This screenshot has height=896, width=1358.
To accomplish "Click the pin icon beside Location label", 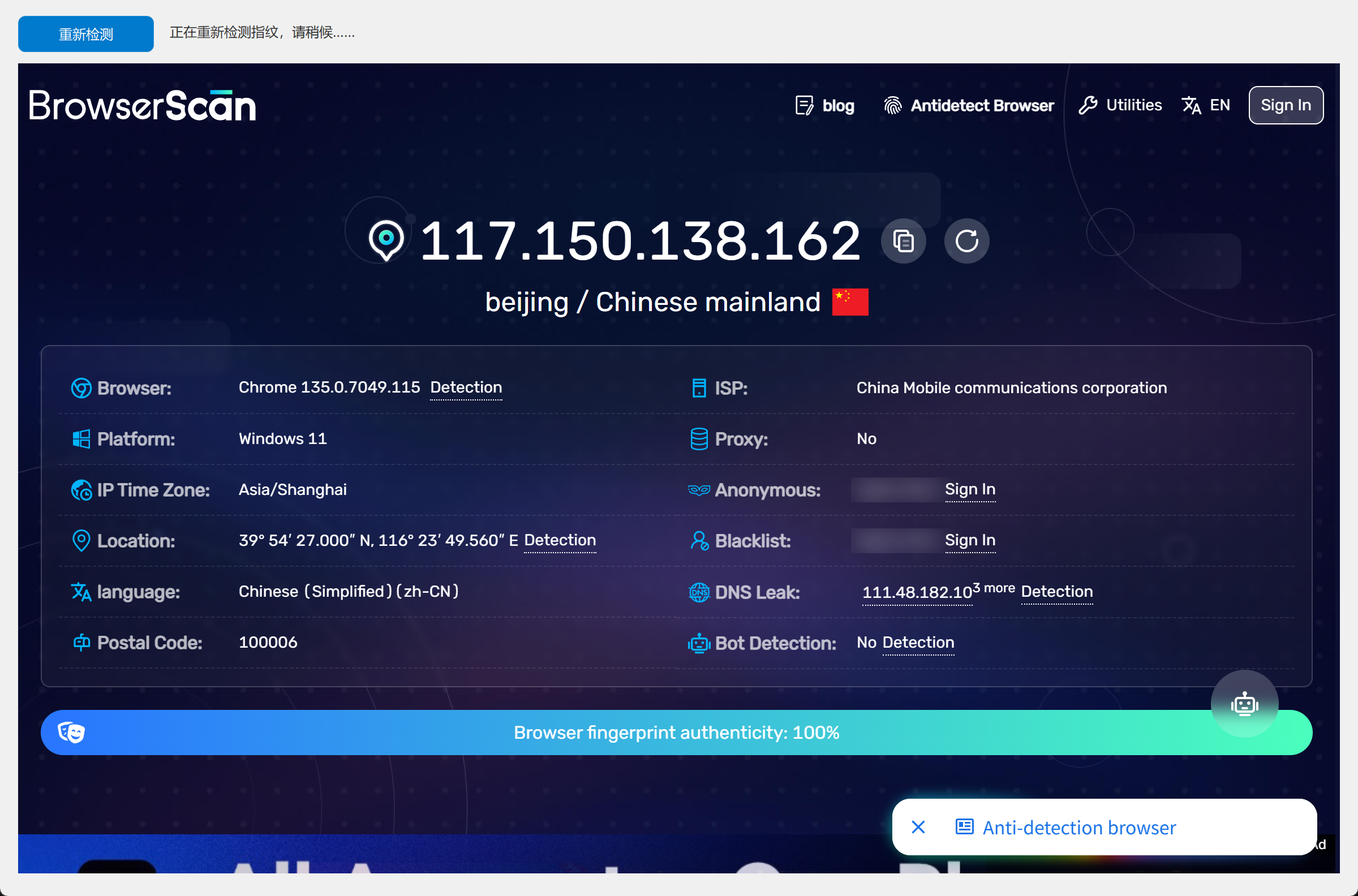I will 81,541.
